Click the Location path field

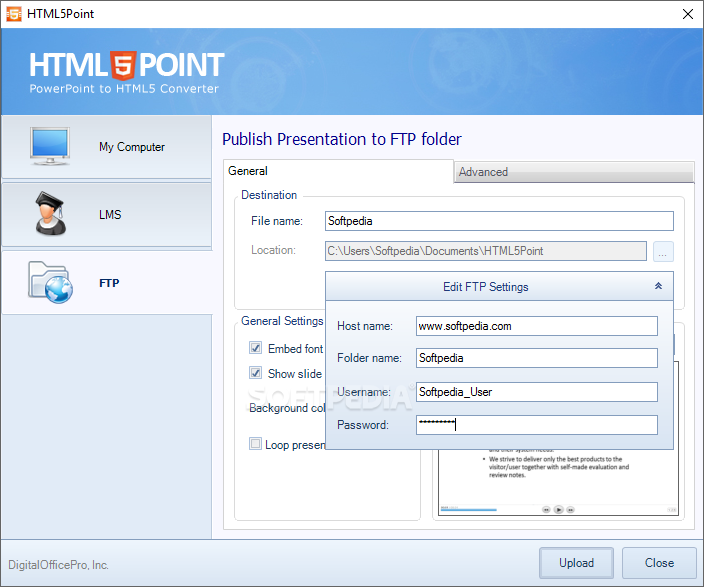[x=486, y=251]
